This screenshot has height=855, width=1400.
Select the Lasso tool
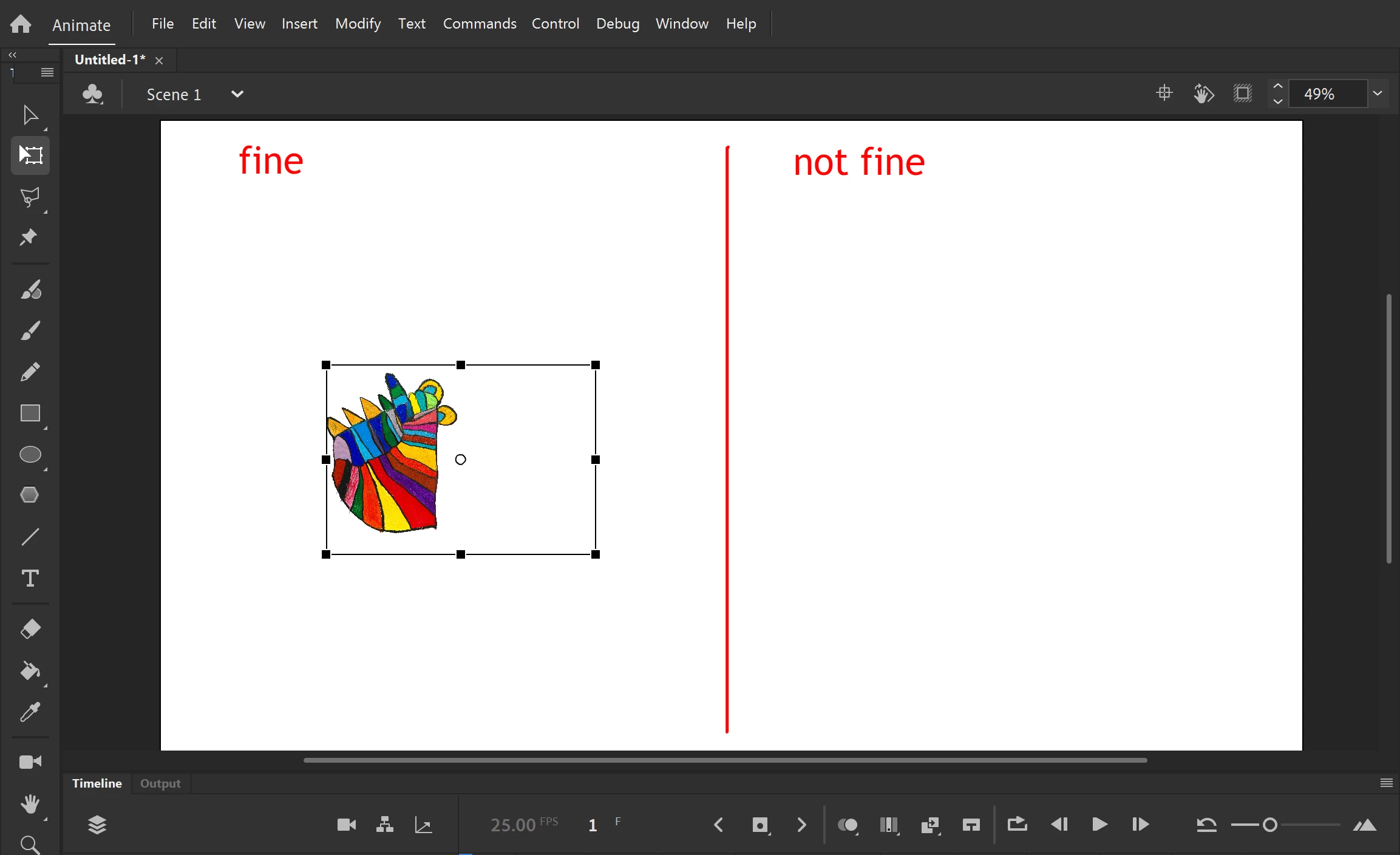pyautogui.click(x=30, y=197)
